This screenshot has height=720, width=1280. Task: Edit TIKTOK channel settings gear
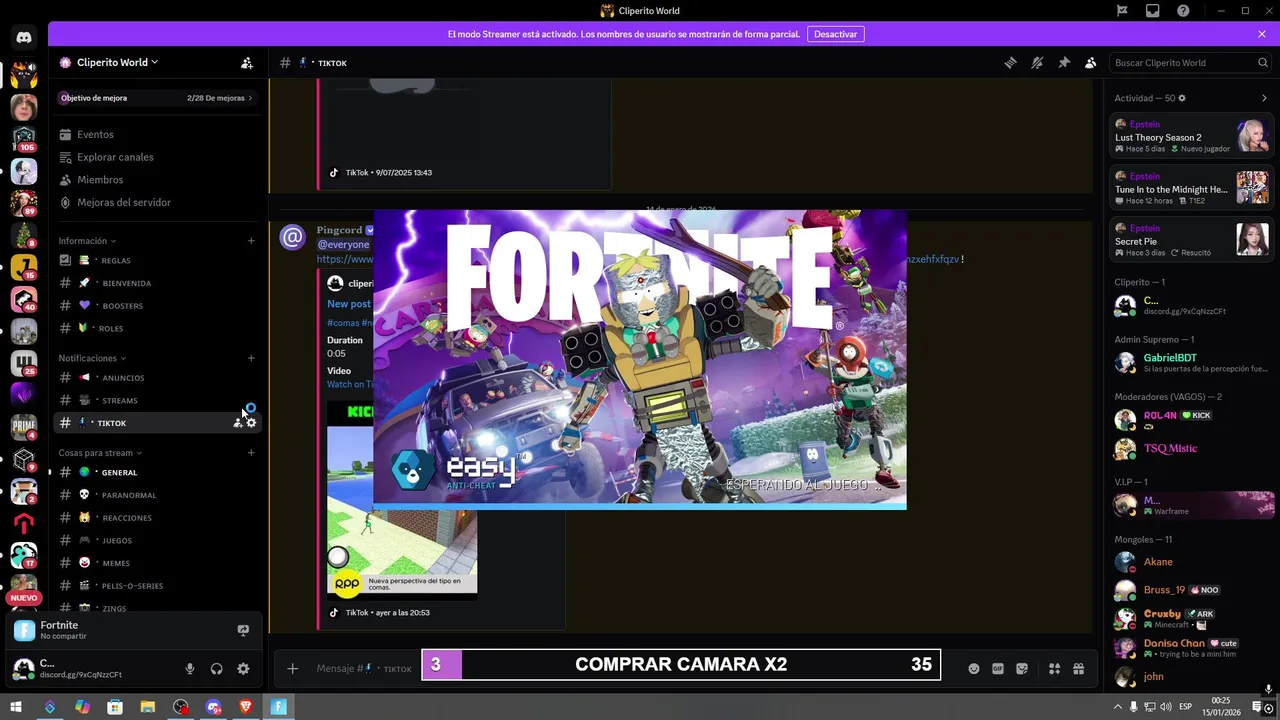tap(251, 423)
